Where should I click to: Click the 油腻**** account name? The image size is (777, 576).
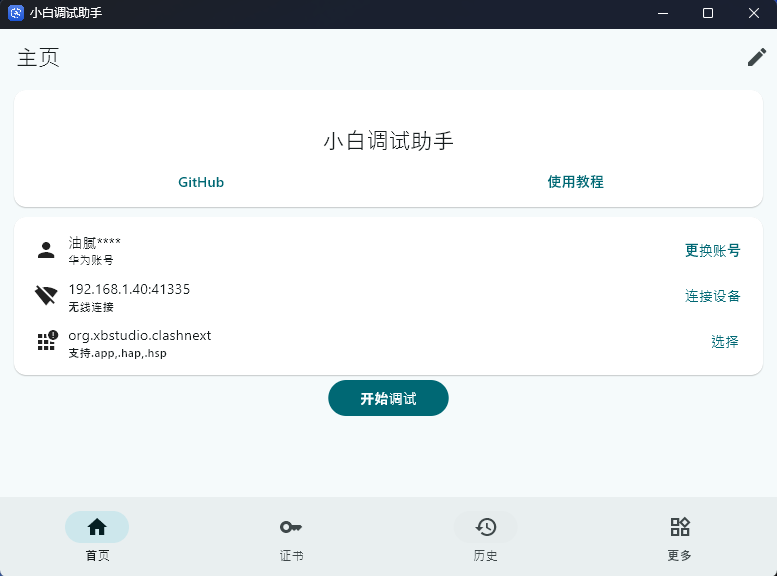tap(94, 243)
